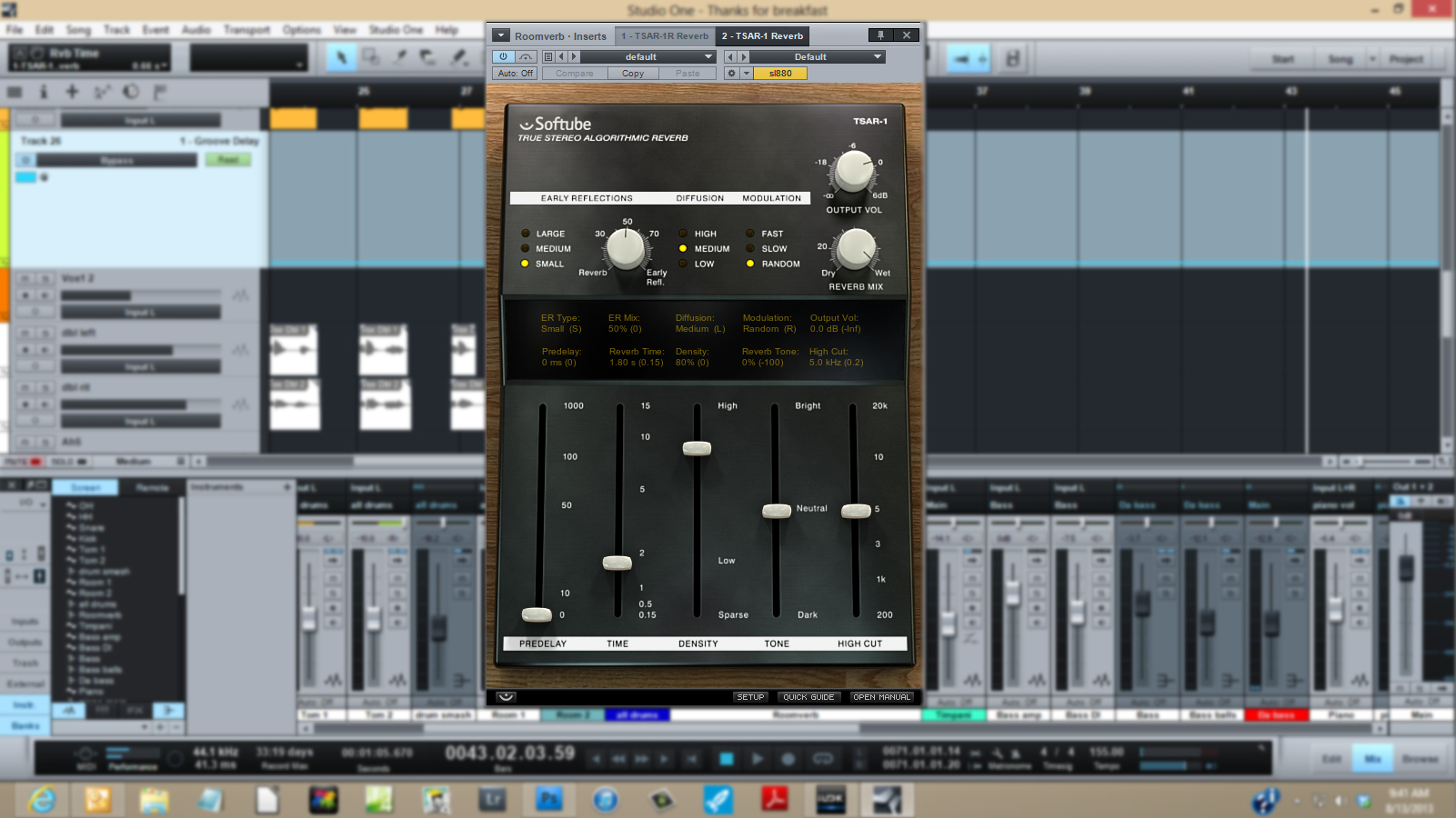The width and height of the screenshot is (1456, 818).
Task: Click the PREDELAY slider handle
Action: pyautogui.click(x=537, y=615)
